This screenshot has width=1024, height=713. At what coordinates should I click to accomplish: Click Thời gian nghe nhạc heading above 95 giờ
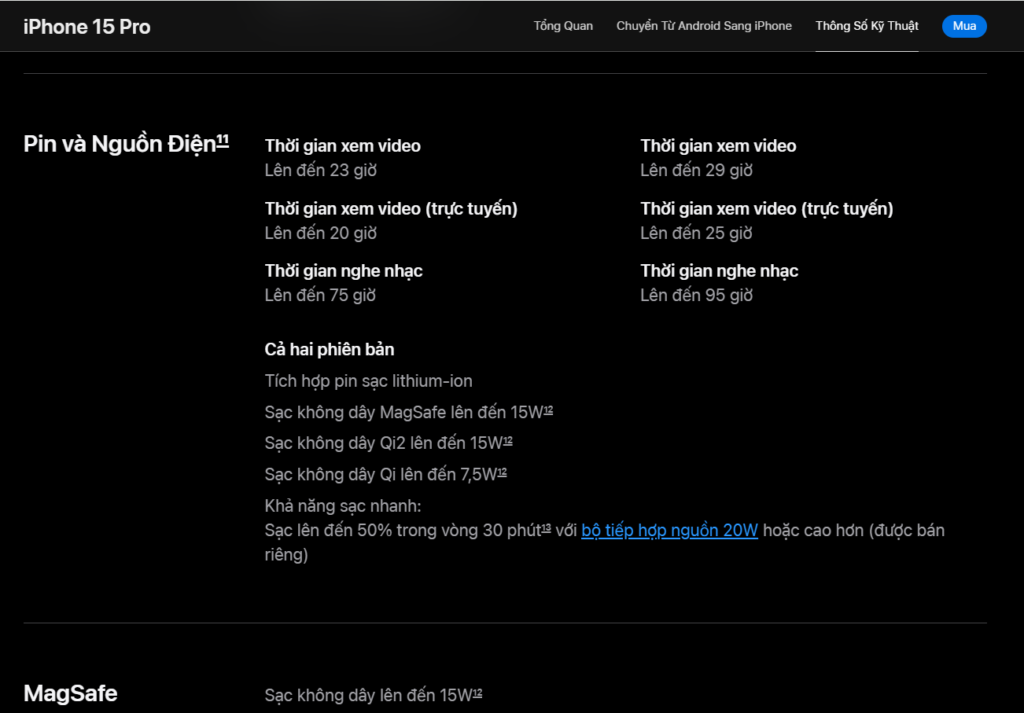click(x=719, y=271)
